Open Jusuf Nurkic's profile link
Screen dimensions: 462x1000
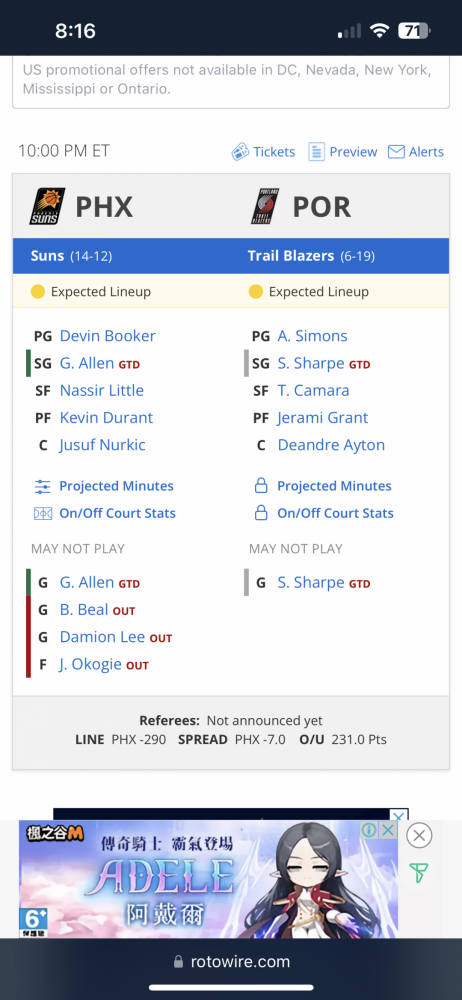point(103,445)
